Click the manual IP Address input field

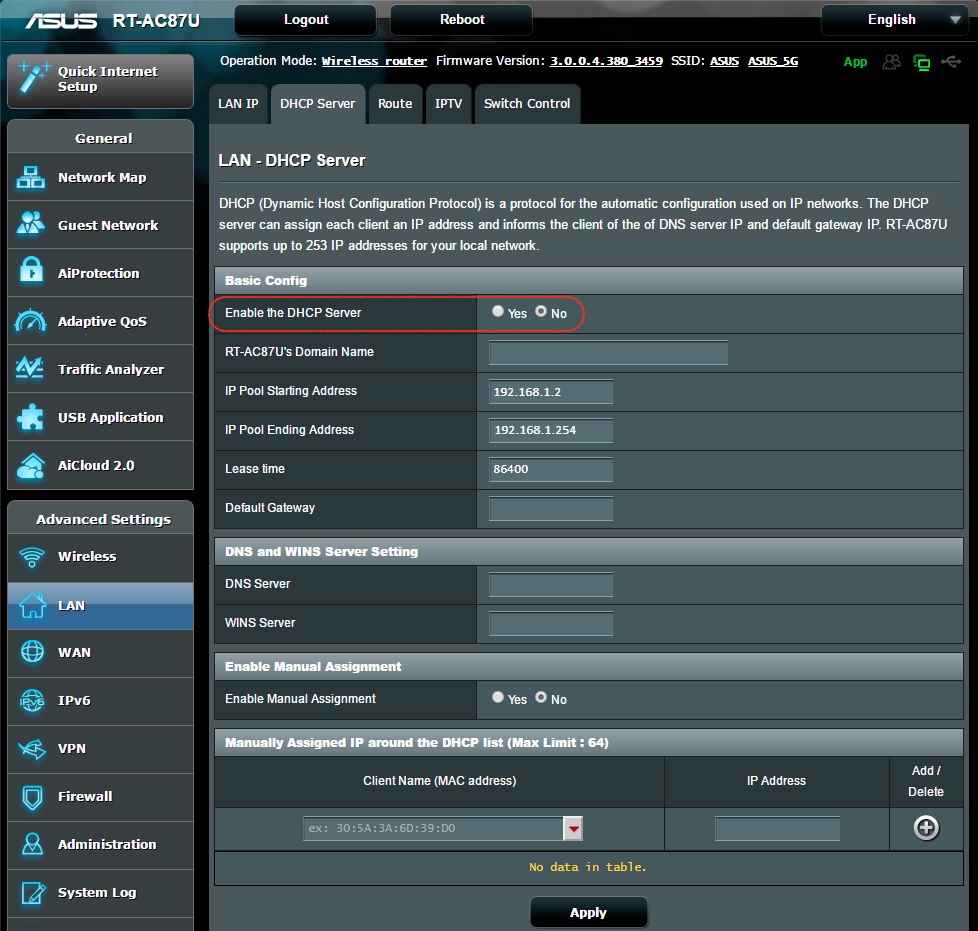point(777,829)
